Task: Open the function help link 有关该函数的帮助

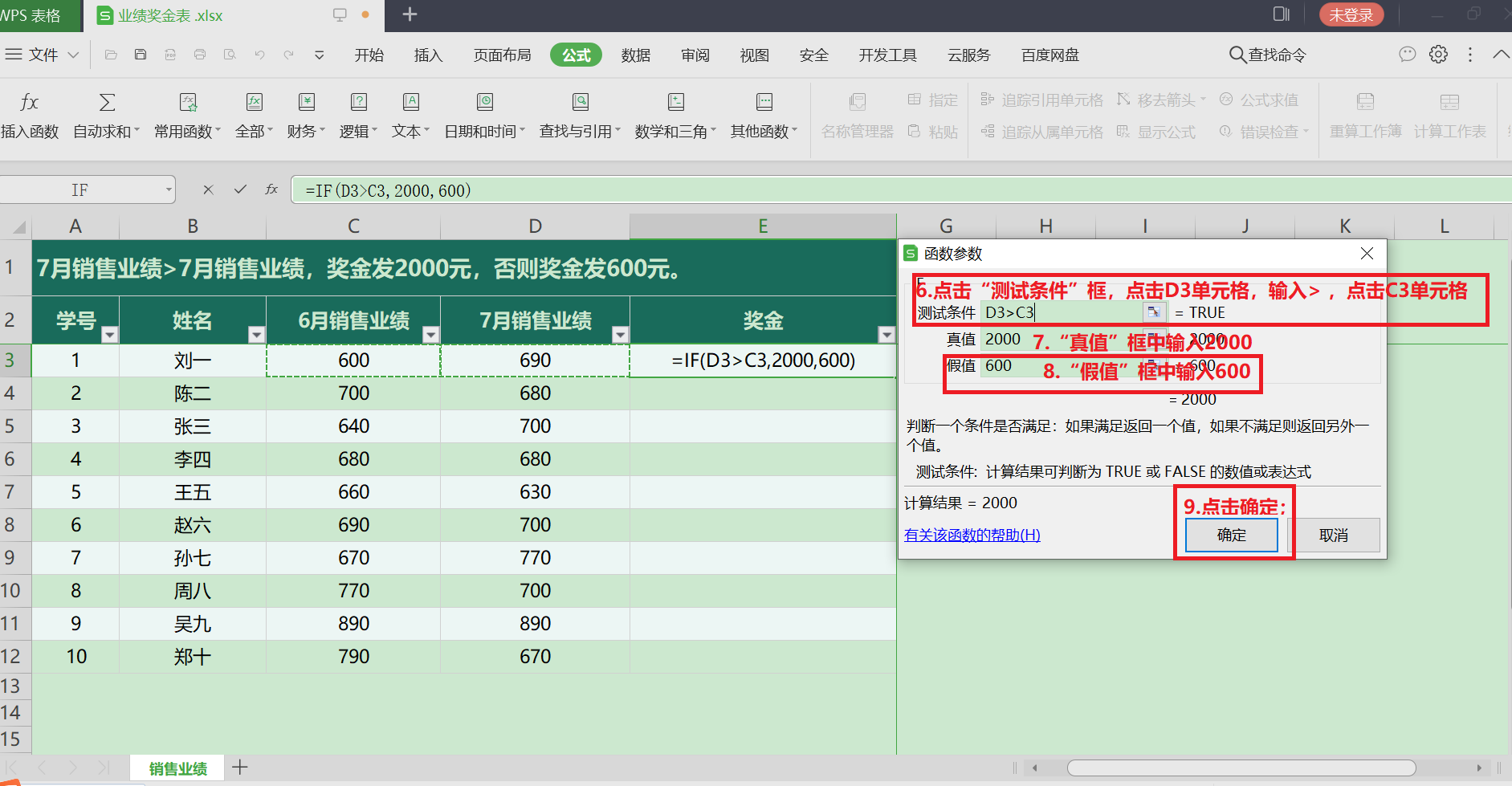Action: tap(972, 535)
